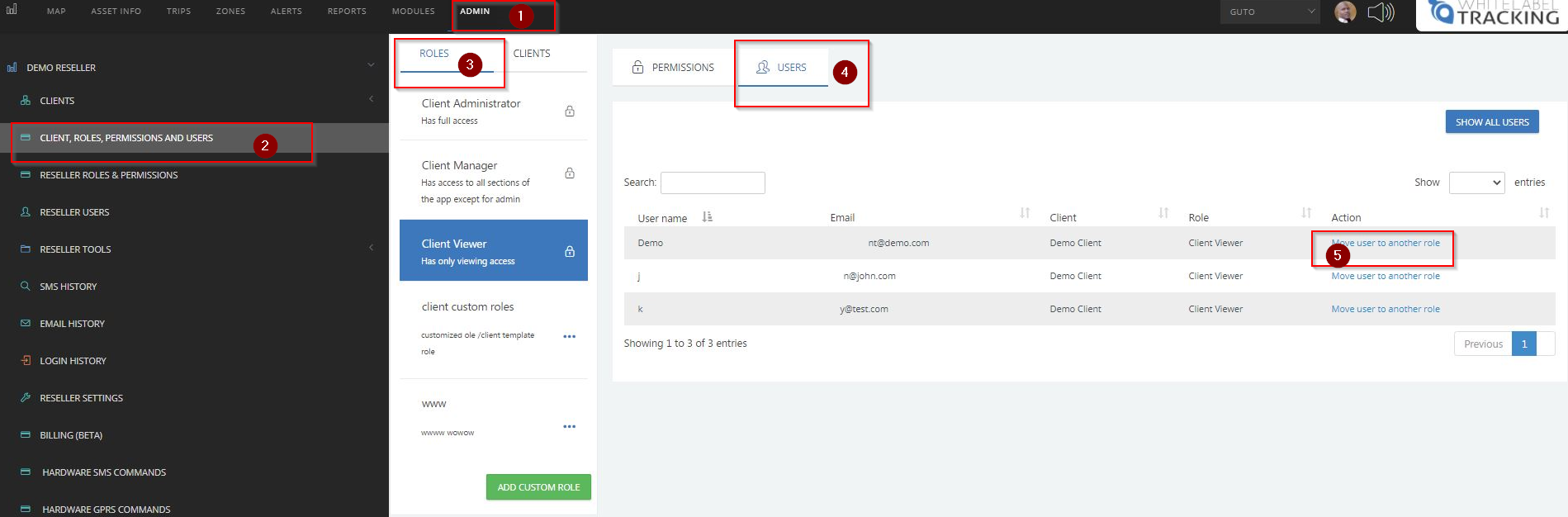Click the Email History envelope icon
The height and width of the screenshot is (517, 1568).
click(26, 324)
